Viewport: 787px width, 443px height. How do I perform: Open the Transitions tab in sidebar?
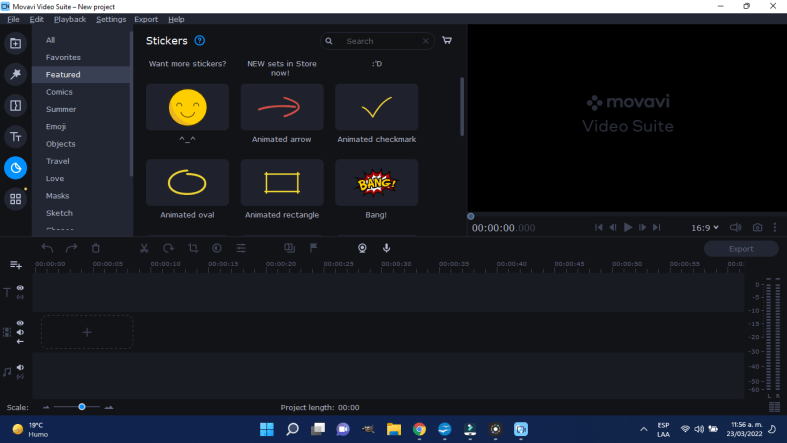tap(16, 105)
